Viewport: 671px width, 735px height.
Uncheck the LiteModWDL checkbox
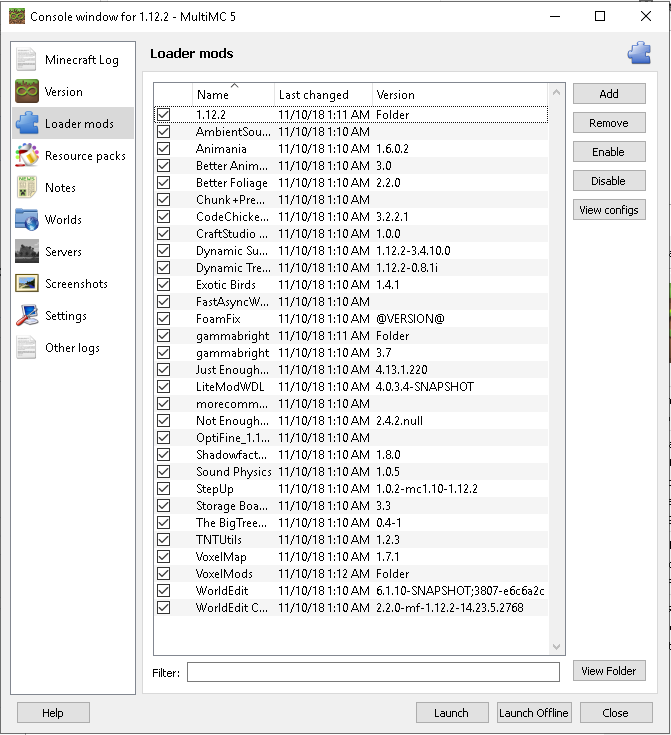click(164, 387)
